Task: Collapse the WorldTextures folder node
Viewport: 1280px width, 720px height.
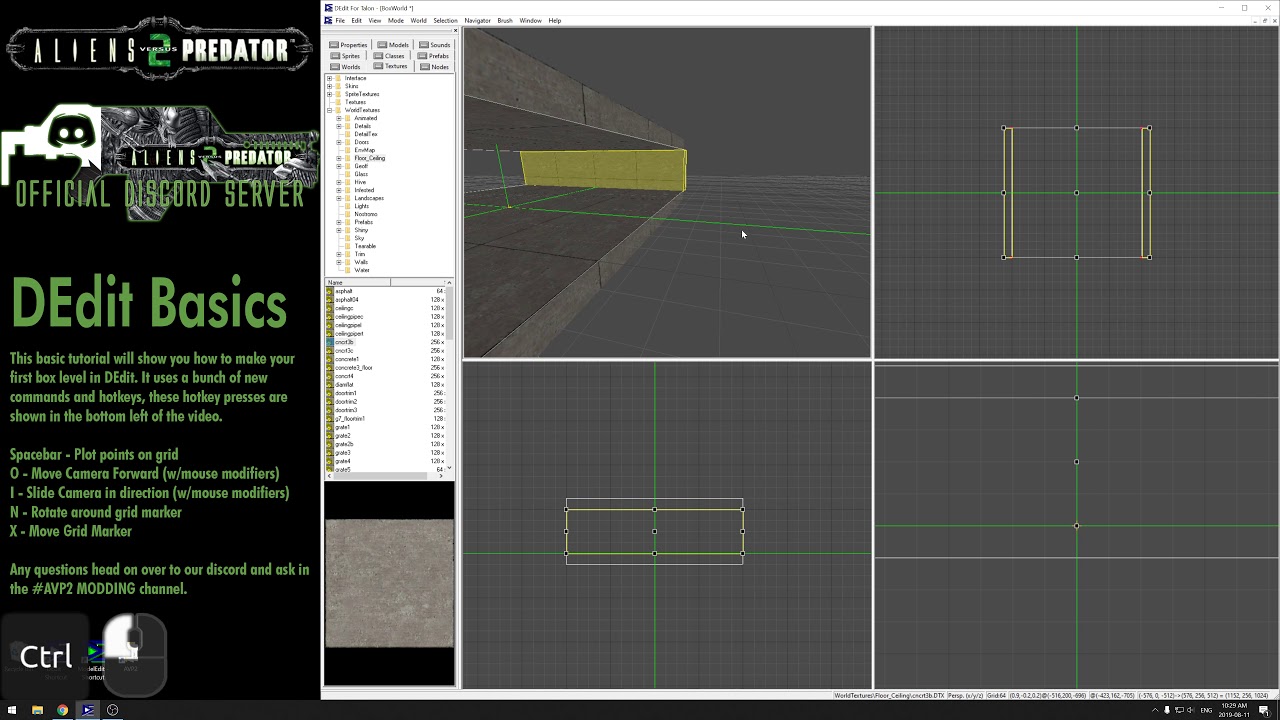Action: 329,110
